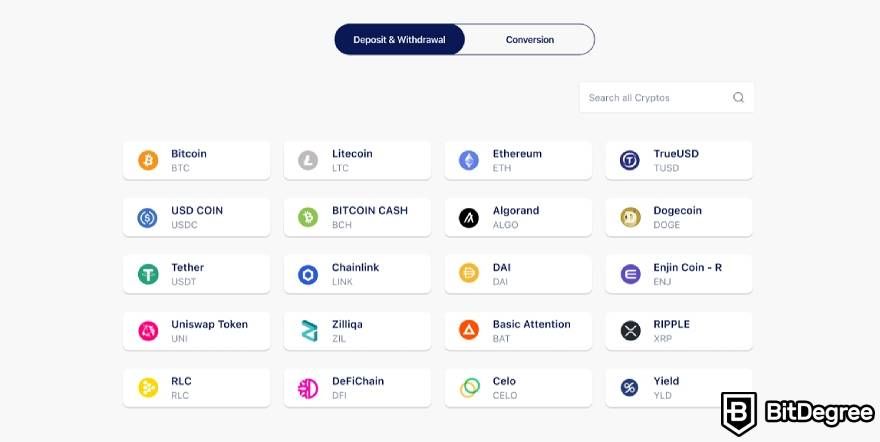
Task: Open the Enjin Coin ENJ card
Action: coord(679,274)
